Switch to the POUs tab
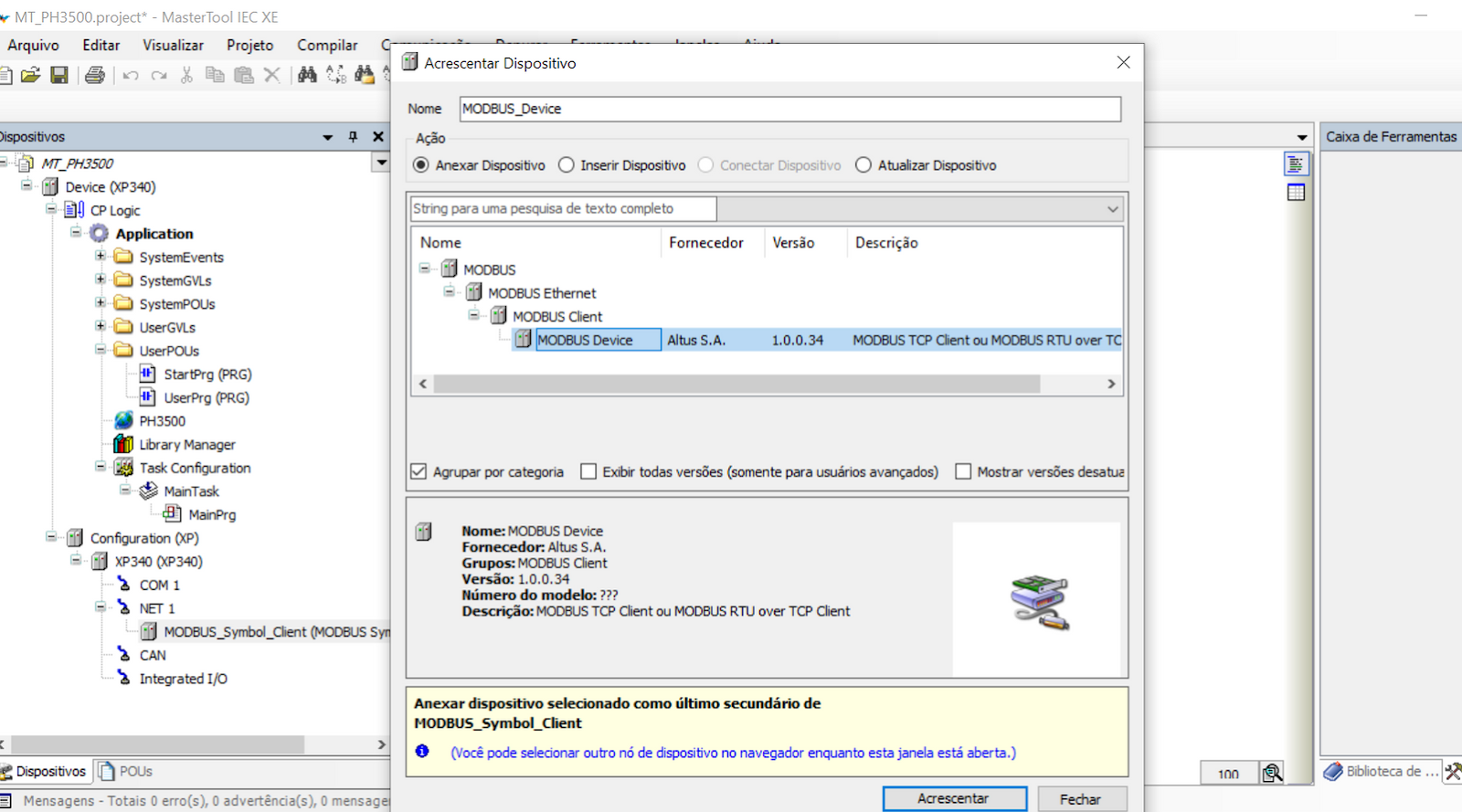 coord(126,772)
